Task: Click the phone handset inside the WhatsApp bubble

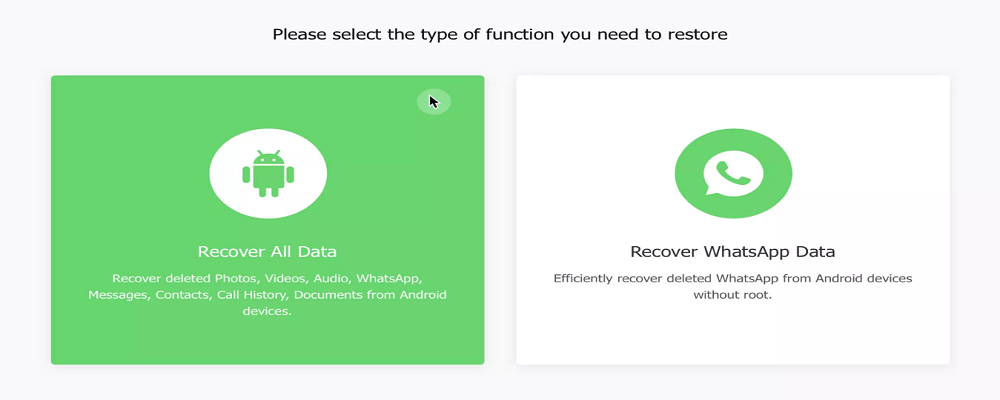Action: [x=733, y=172]
